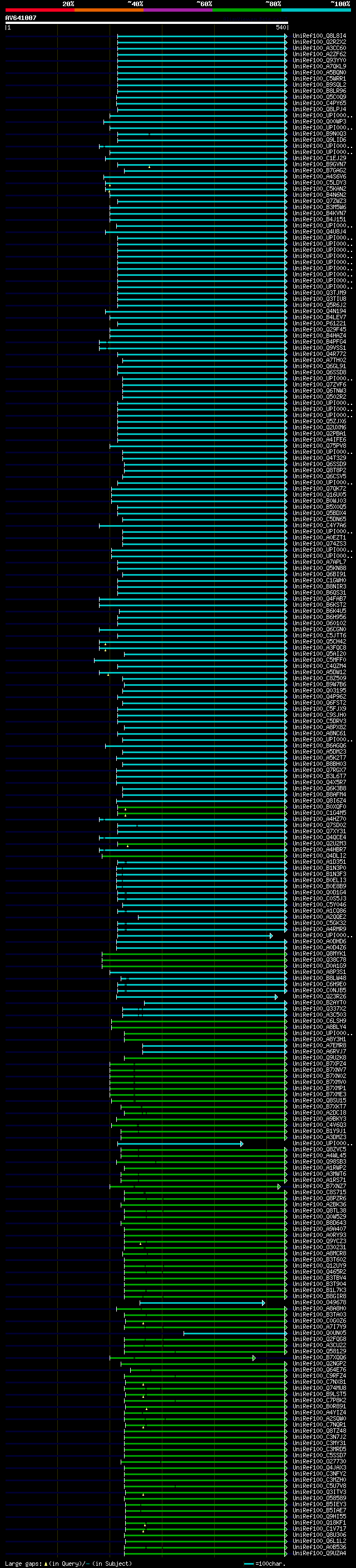Select the UniRef100_B1N3F3 label
Viewport: 356px width, 1568px height.
(319, 874)
